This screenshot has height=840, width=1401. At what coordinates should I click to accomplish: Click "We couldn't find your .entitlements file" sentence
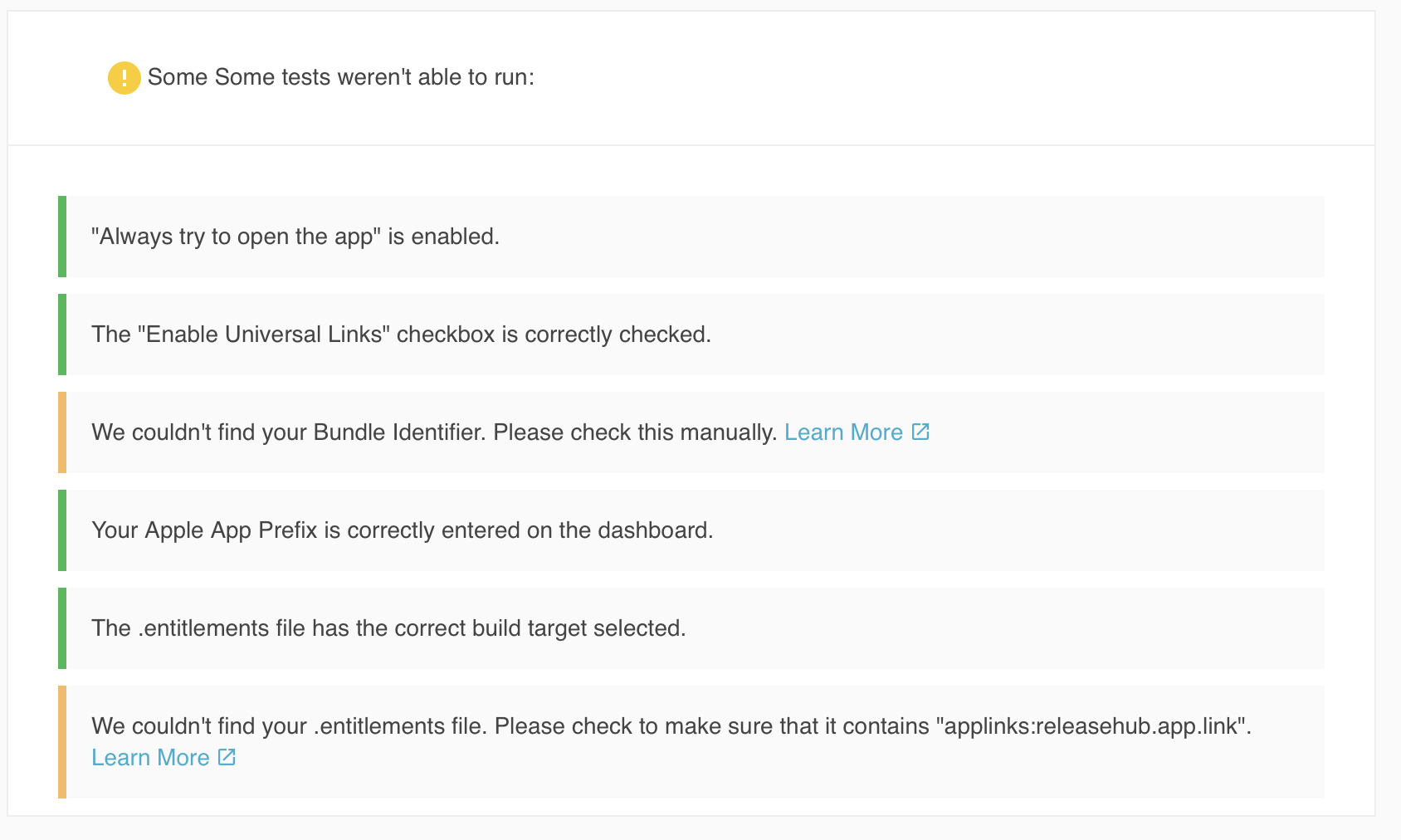[290, 726]
